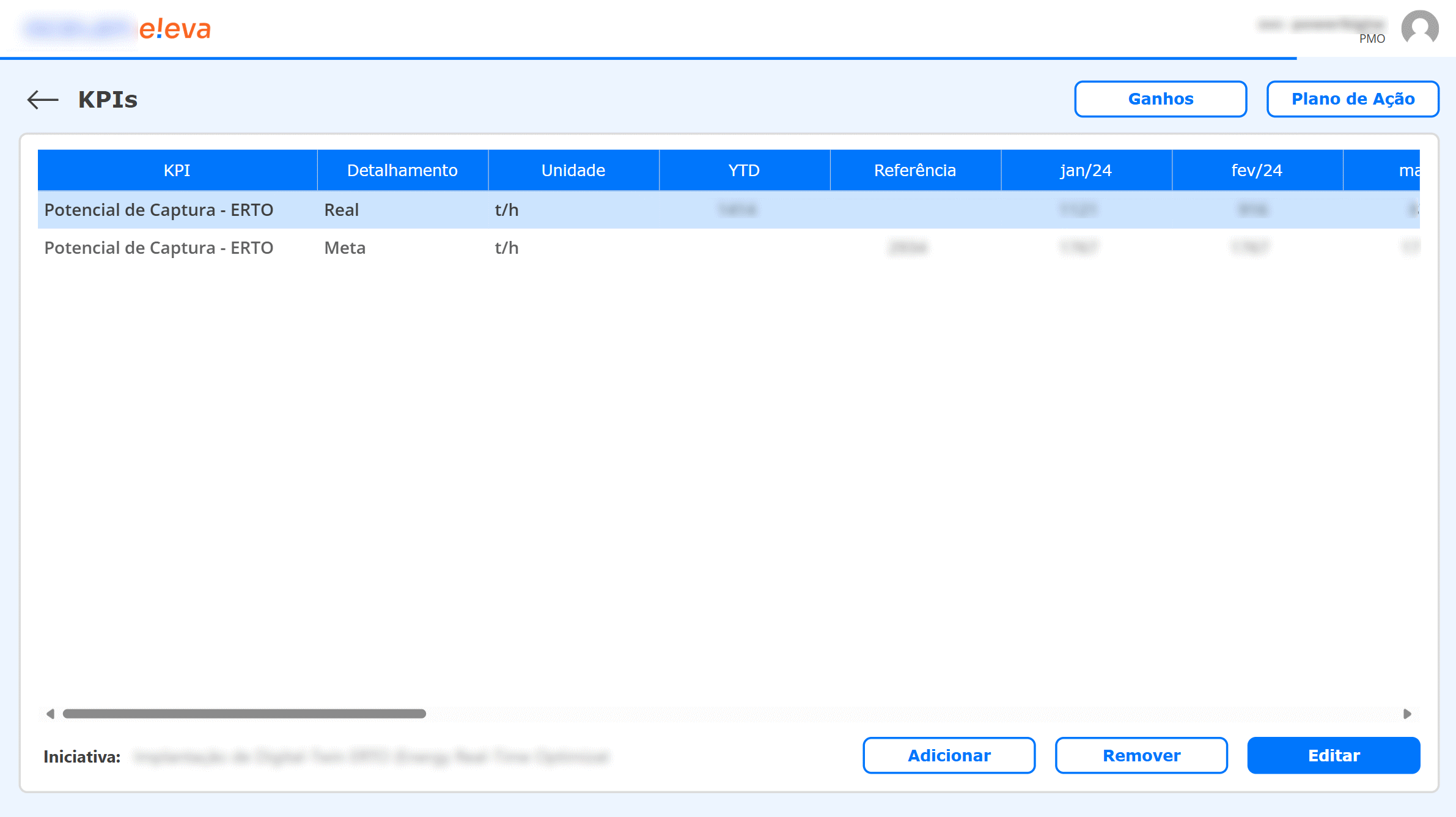The height and width of the screenshot is (817, 1456).
Task: Click the PMO label in the header
Action: 1372,39
